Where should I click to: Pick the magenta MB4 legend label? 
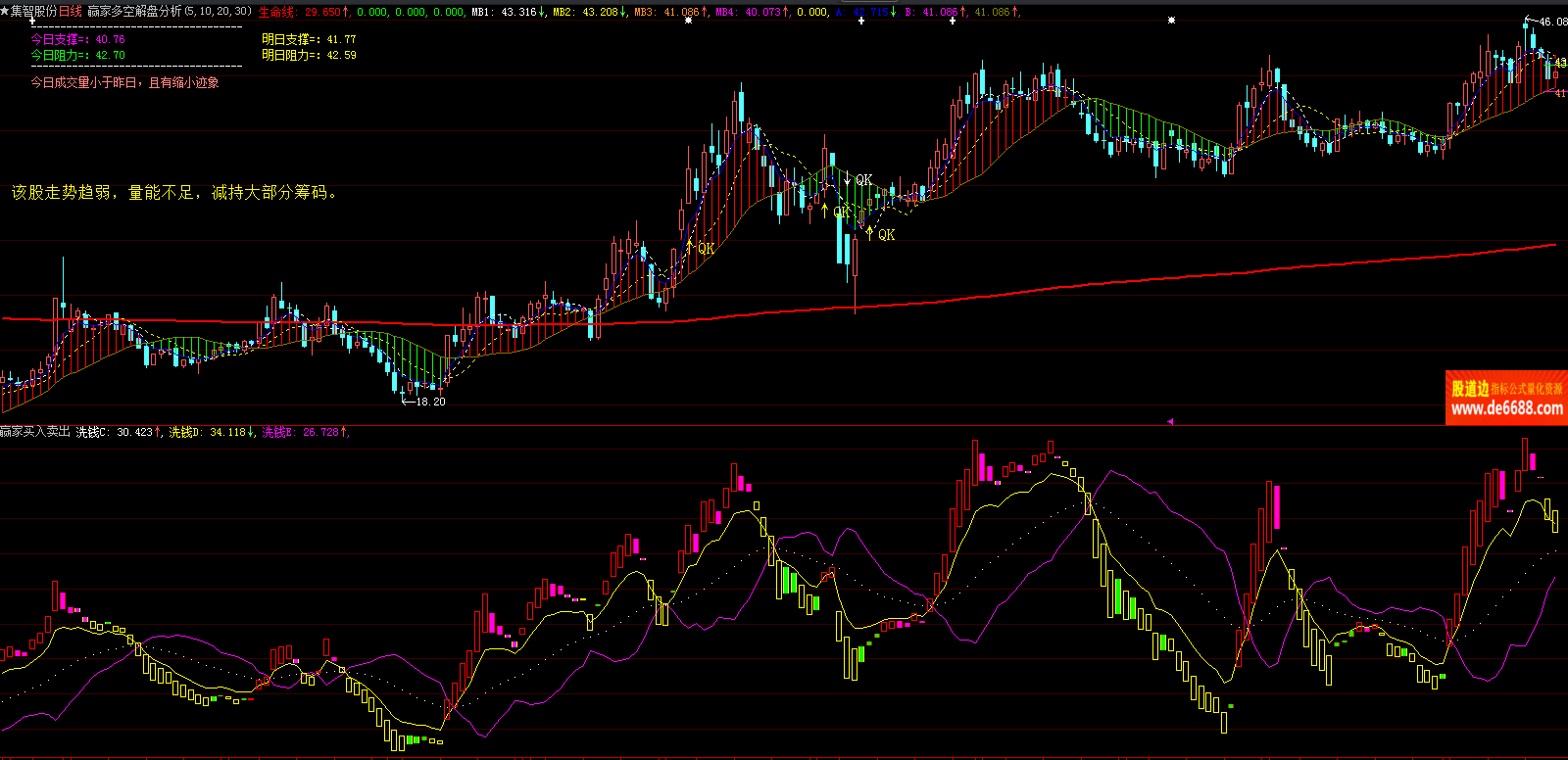726,12
